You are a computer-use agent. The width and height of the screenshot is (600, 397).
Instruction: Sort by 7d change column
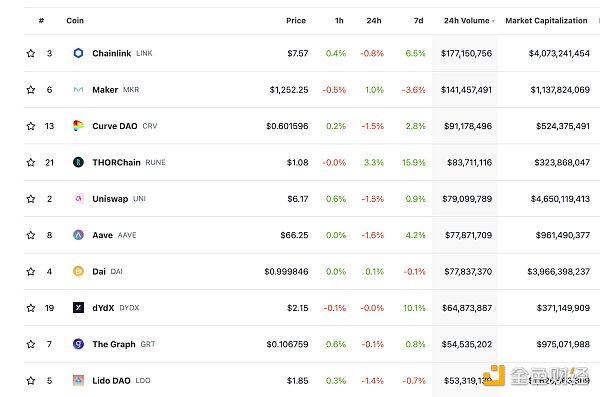[418, 21]
